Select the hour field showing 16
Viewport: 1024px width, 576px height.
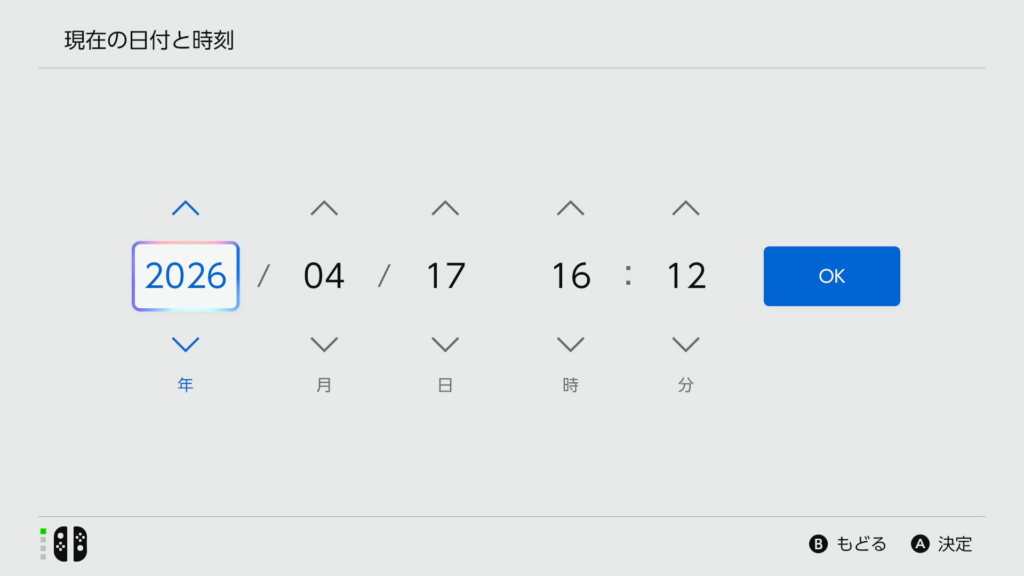coord(570,276)
